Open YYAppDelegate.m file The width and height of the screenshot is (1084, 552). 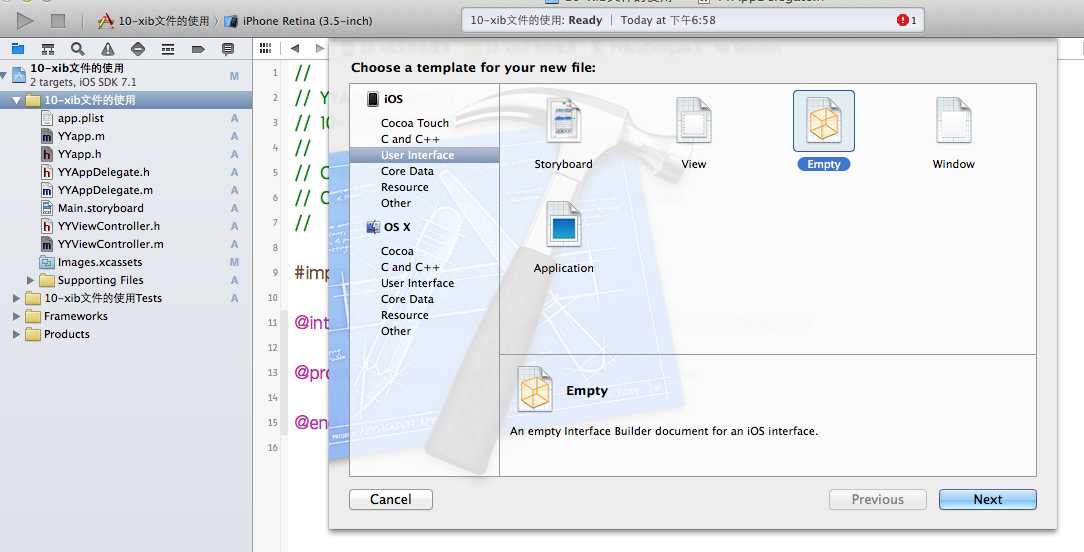pyautogui.click(x=105, y=190)
